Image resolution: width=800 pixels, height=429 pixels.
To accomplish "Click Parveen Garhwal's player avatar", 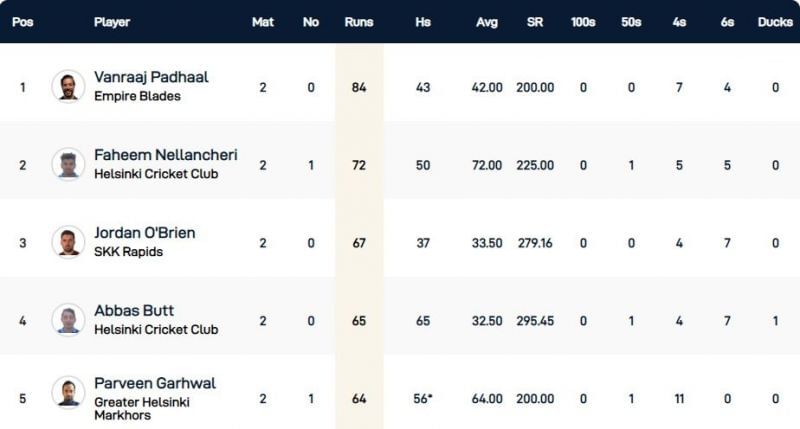I will tap(68, 393).
